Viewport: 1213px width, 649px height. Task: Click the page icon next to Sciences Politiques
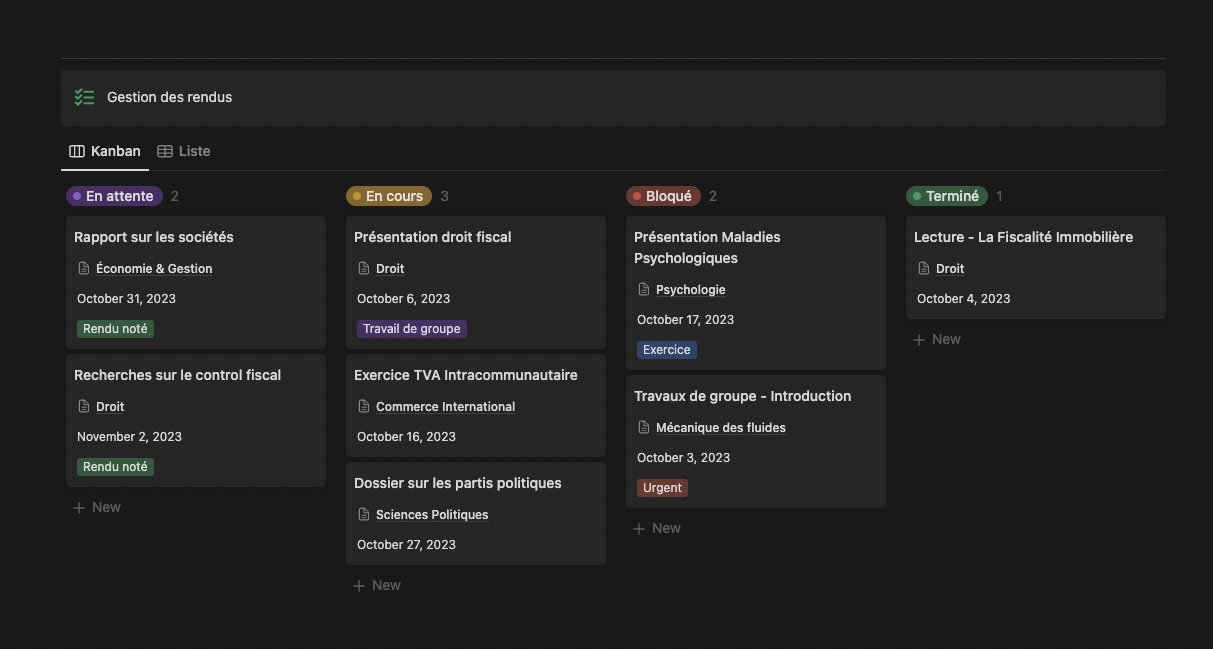click(364, 514)
